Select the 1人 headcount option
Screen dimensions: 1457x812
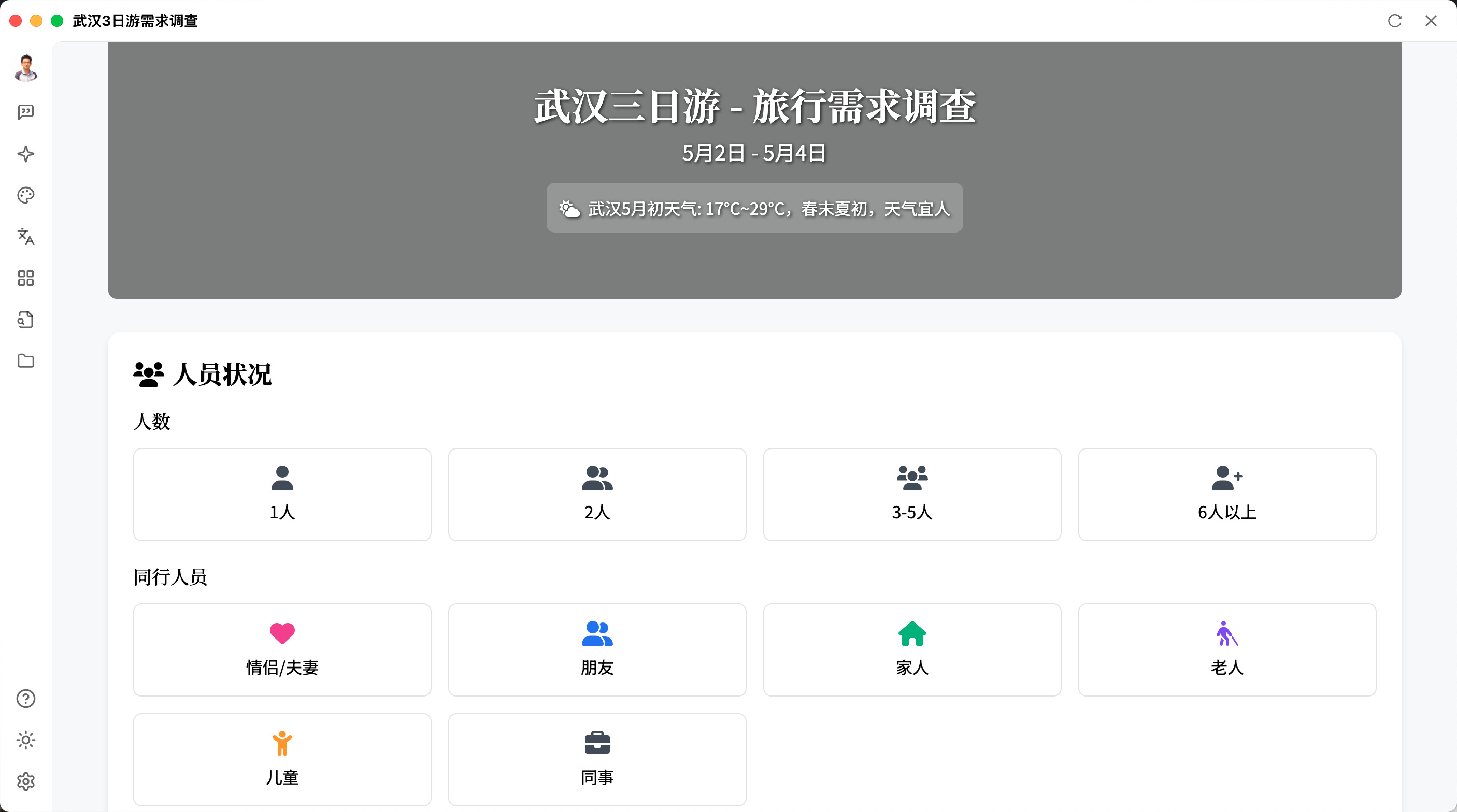[x=282, y=495]
